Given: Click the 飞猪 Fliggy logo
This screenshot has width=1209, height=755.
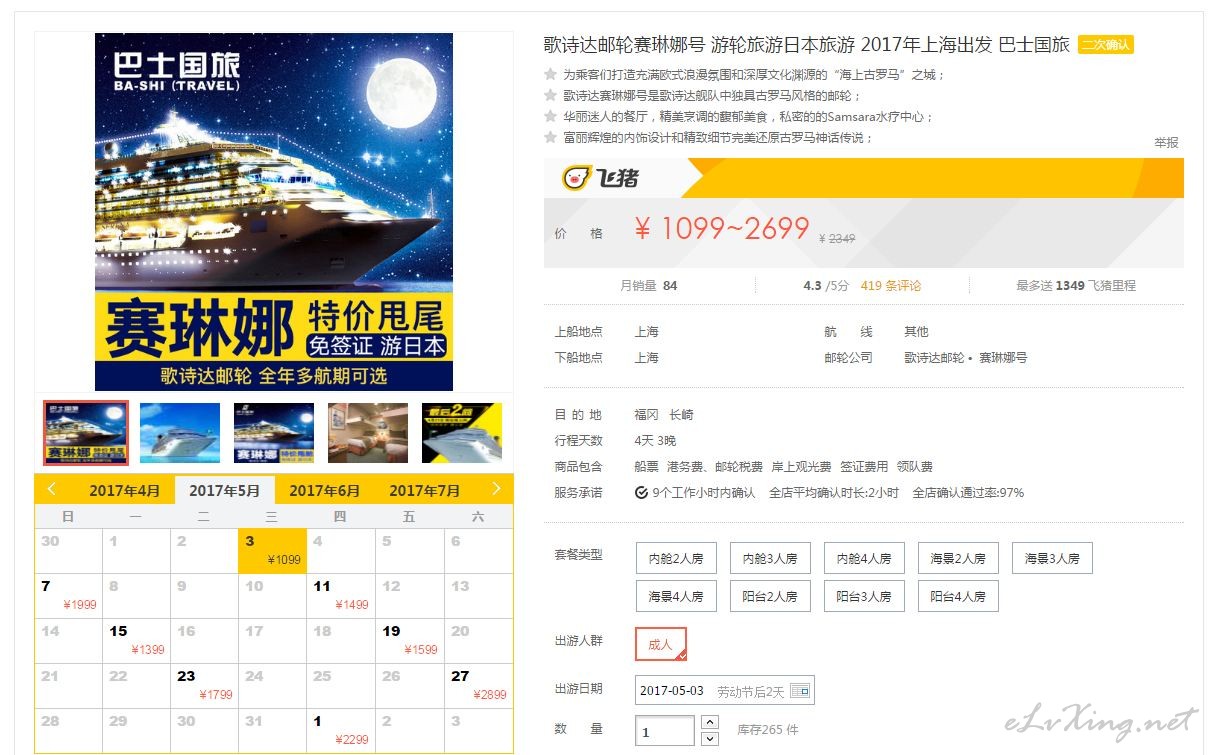Looking at the screenshot, I should pos(600,178).
